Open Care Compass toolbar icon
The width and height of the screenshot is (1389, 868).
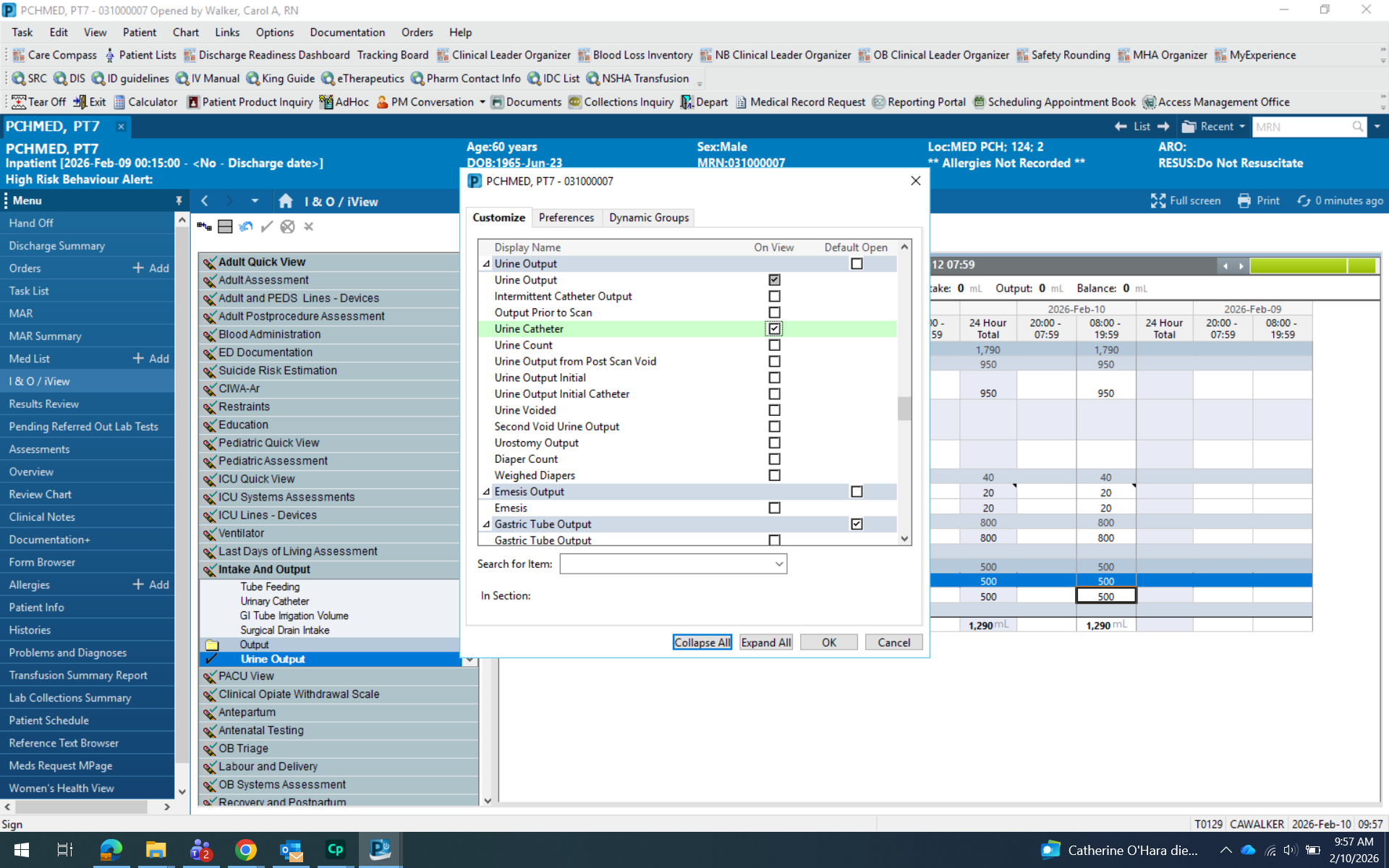tap(19, 55)
